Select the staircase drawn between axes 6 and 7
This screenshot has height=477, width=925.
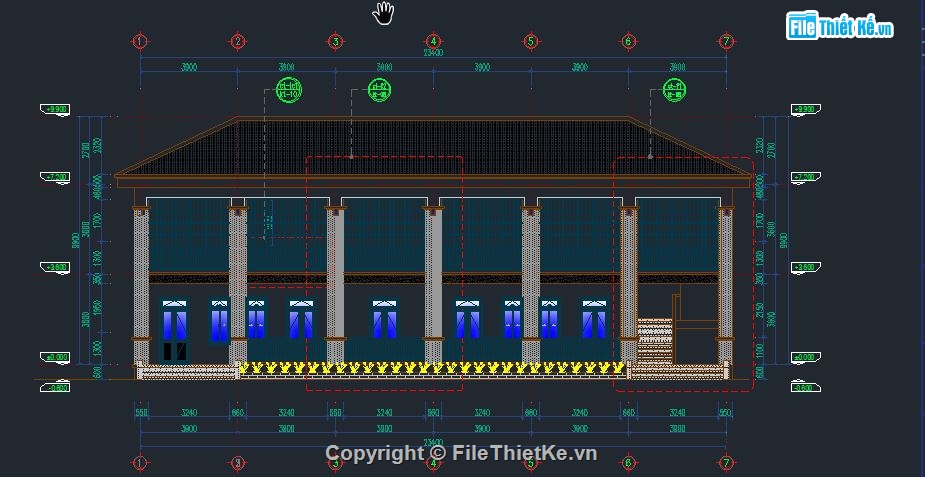tap(655, 341)
